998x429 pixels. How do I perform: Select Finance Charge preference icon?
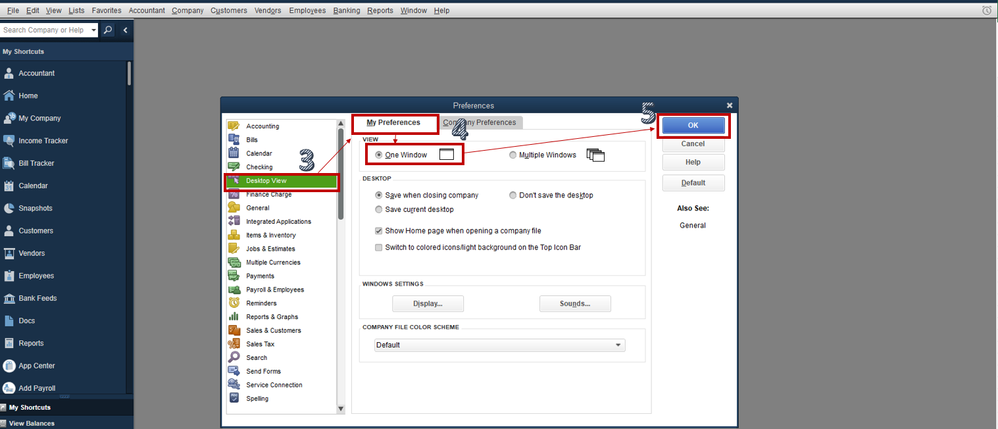234,194
